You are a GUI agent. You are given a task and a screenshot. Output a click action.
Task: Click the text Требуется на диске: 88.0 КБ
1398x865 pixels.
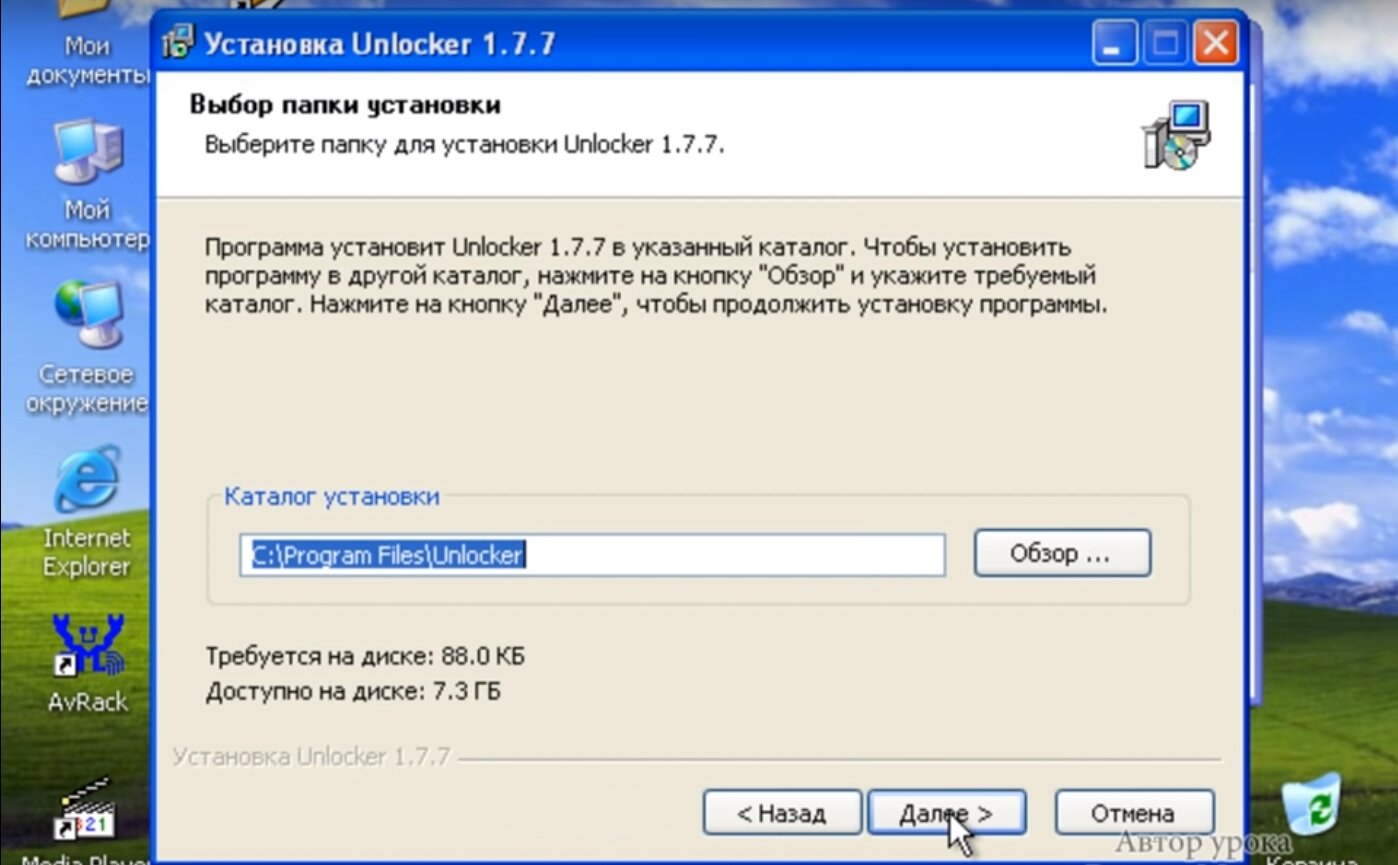coord(365,657)
